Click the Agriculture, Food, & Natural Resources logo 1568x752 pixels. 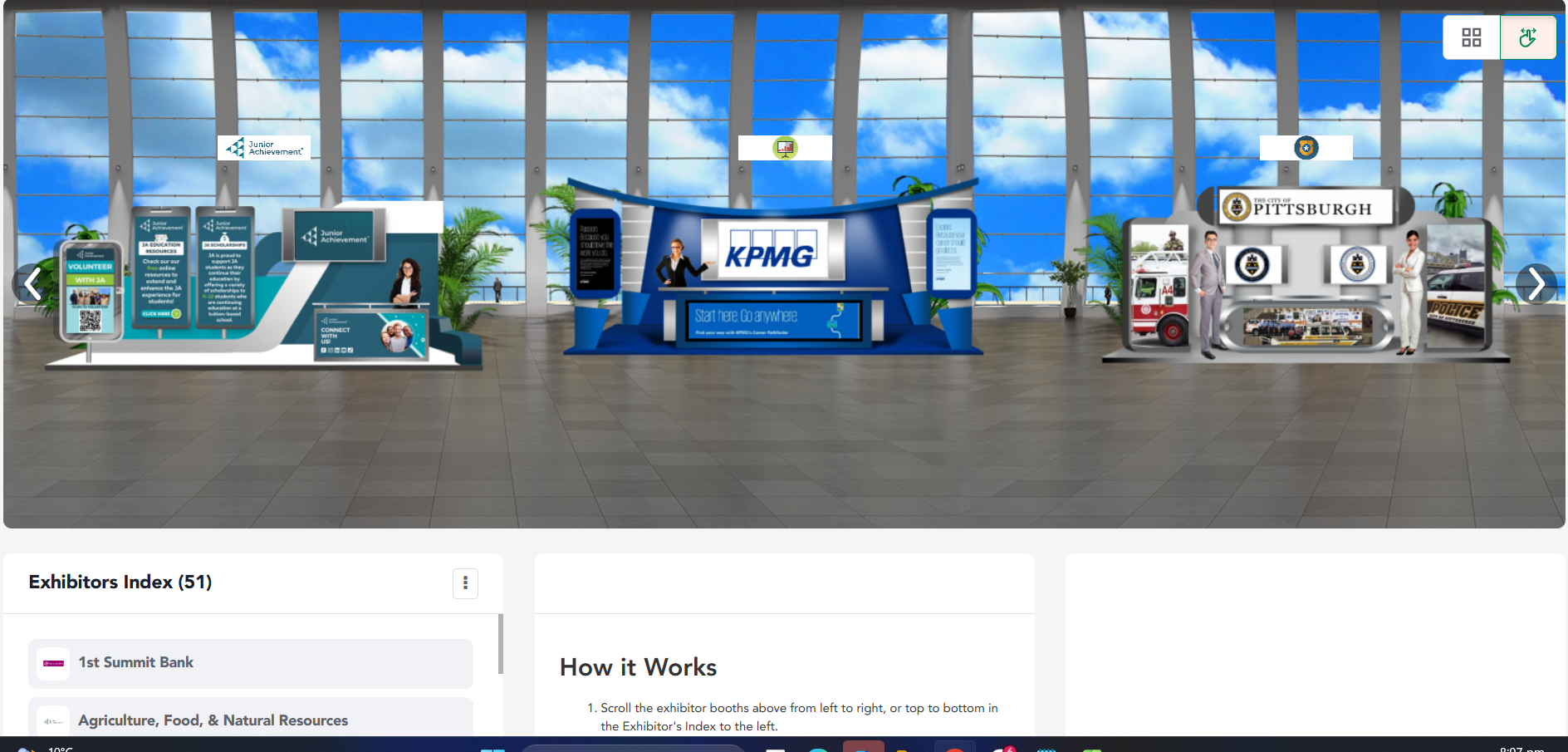click(54, 721)
